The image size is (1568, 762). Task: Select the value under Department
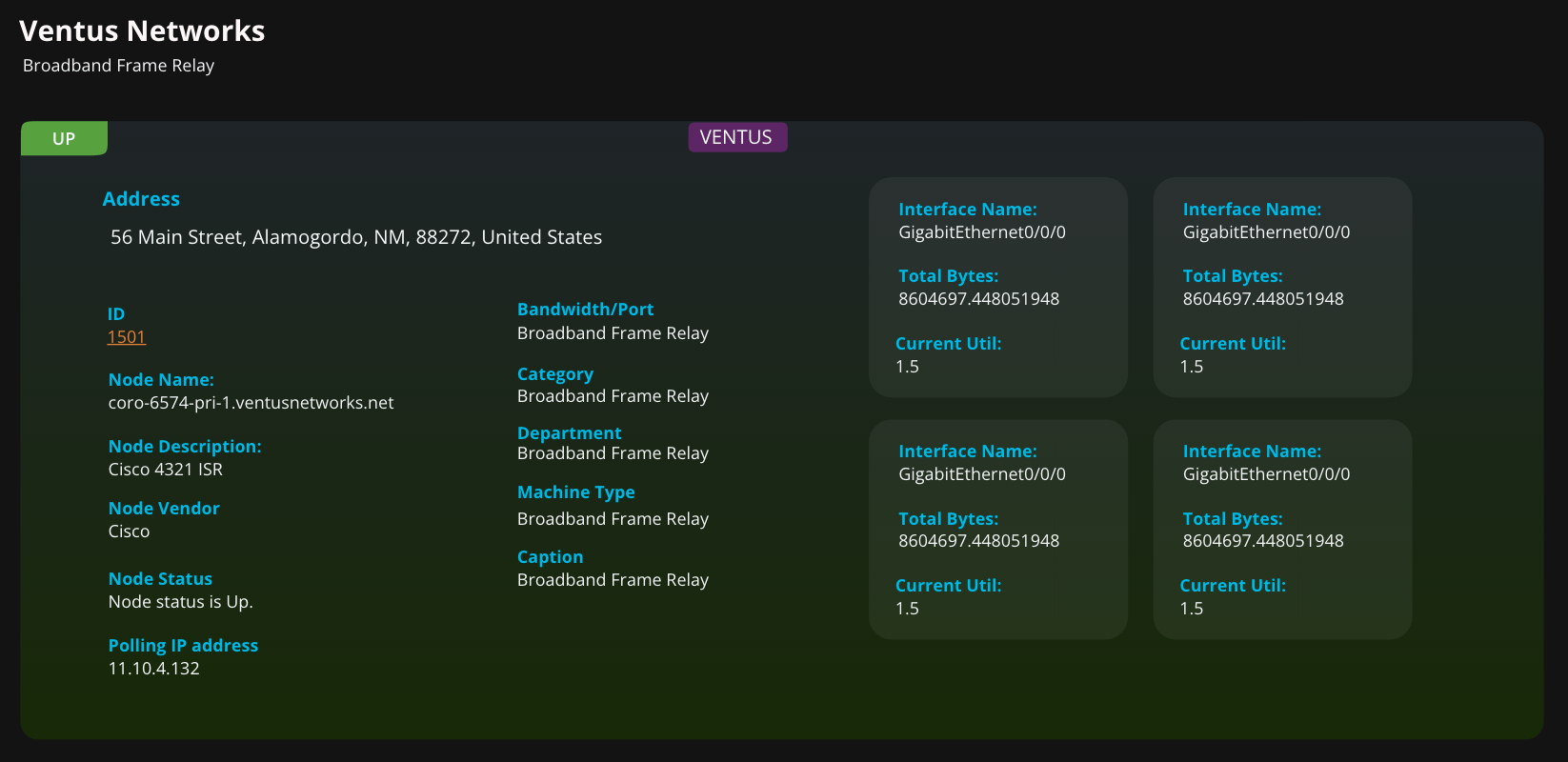coord(613,453)
